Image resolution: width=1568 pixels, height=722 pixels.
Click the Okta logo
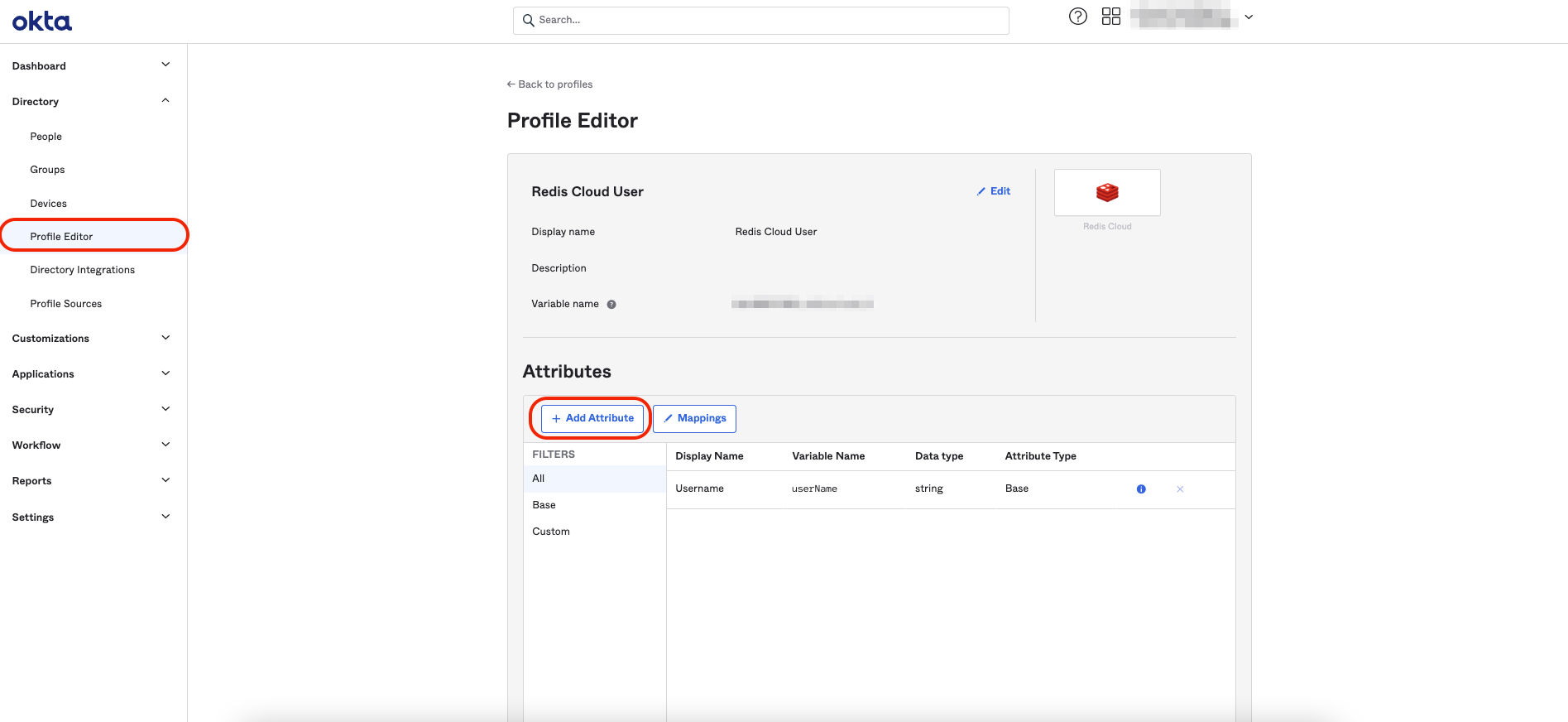click(x=42, y=21)
